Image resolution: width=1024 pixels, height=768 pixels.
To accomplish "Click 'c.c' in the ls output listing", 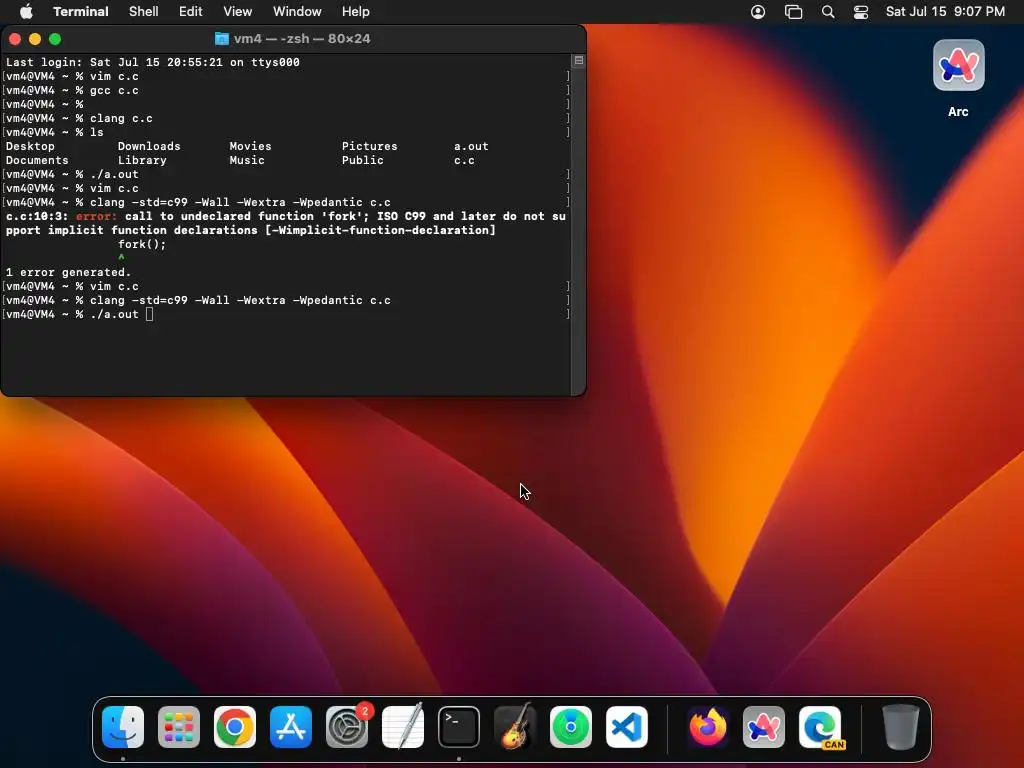I will (x=464, y=160).
